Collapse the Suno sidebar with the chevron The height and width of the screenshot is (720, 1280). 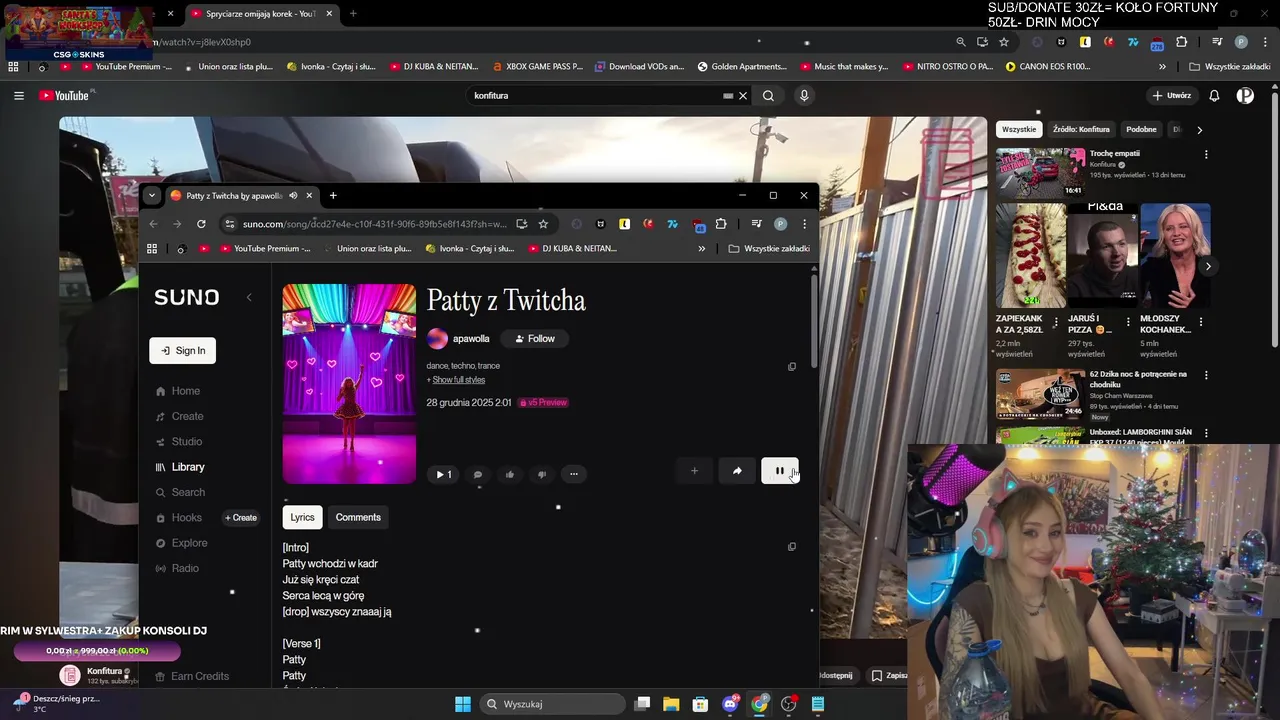[x=249, y=297]
